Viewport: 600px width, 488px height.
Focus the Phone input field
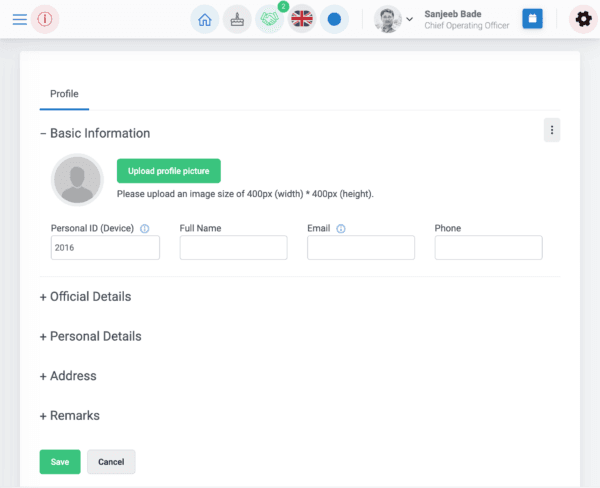[489, 248]
